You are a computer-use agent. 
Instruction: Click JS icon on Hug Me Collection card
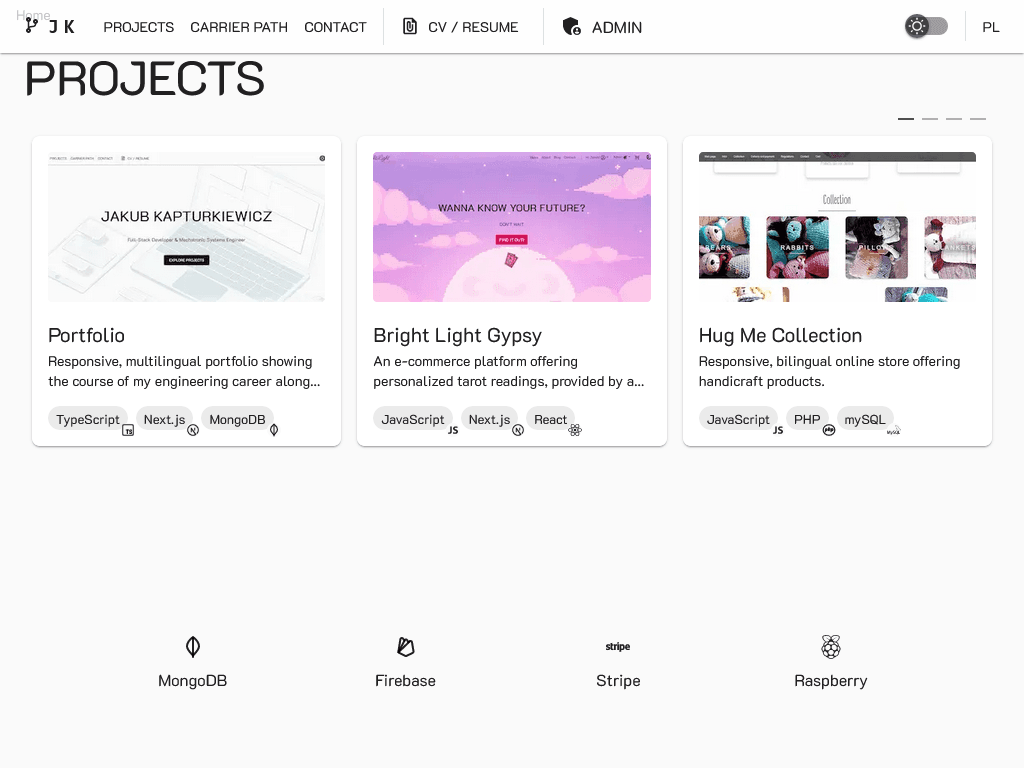point(778,430)
